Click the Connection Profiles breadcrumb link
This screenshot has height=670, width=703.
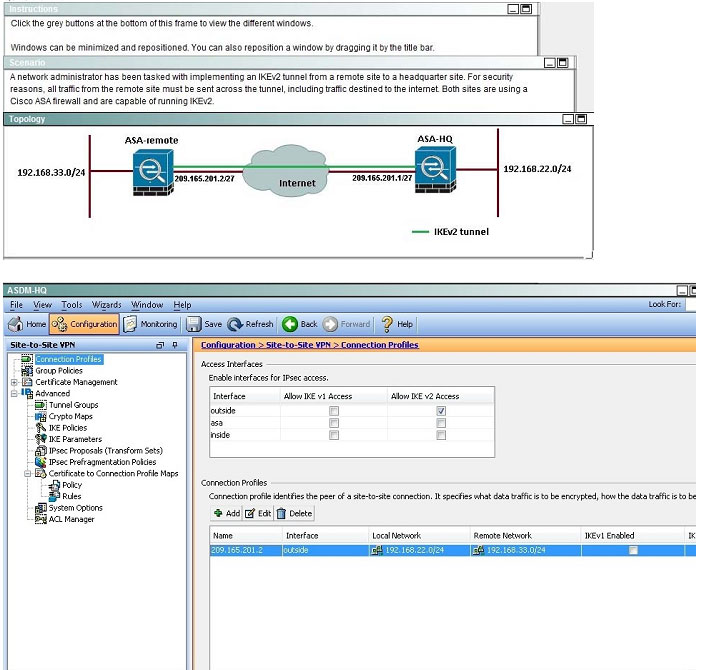tap(380, 345)
